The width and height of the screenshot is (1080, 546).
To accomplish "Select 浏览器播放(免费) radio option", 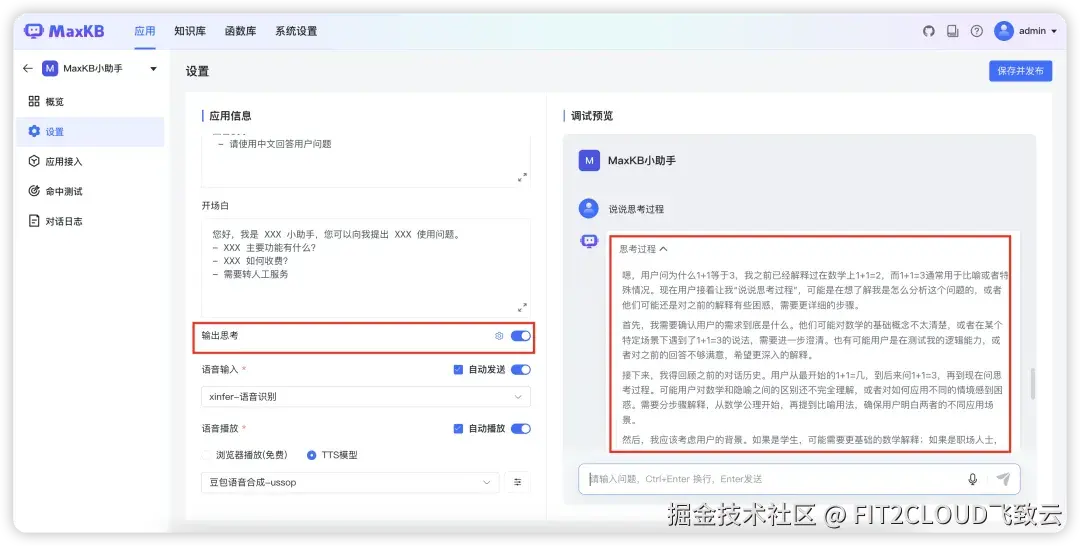I will (x=207, y=455).
